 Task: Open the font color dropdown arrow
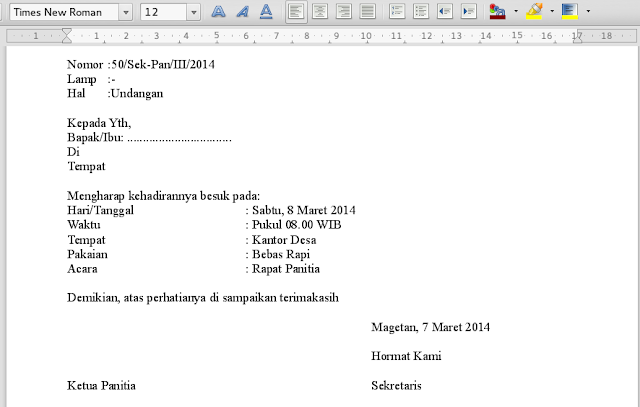coord(516,11)
